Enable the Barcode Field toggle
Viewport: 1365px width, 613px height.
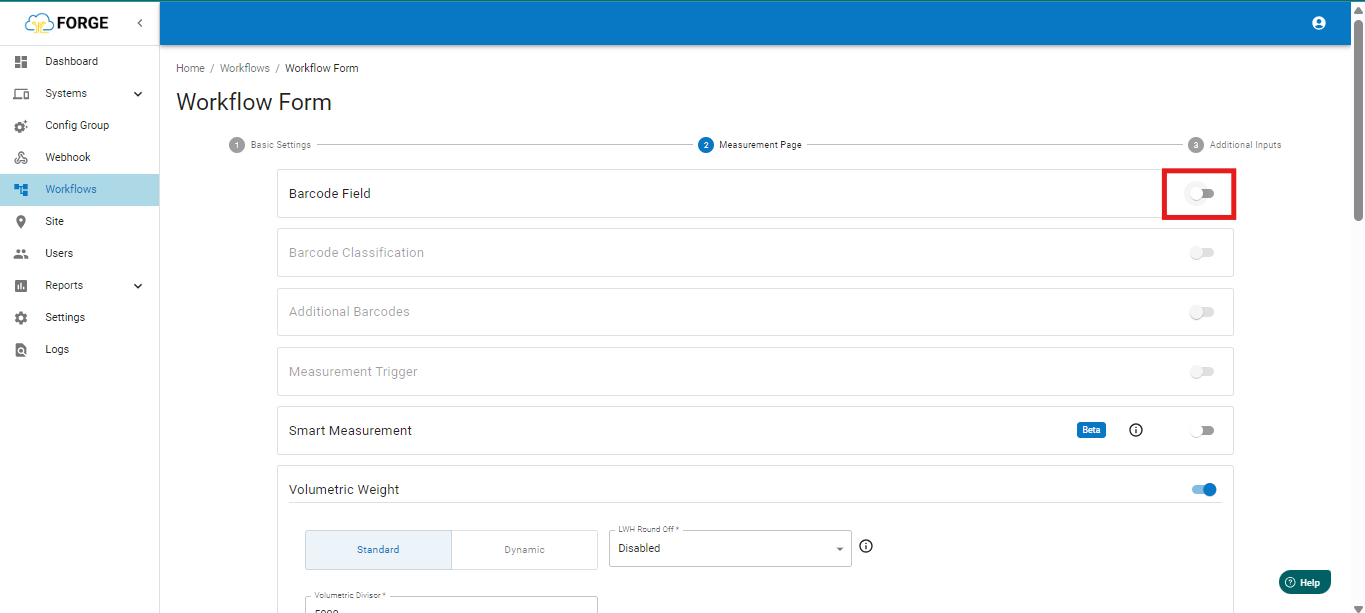tap(1201, 194)
